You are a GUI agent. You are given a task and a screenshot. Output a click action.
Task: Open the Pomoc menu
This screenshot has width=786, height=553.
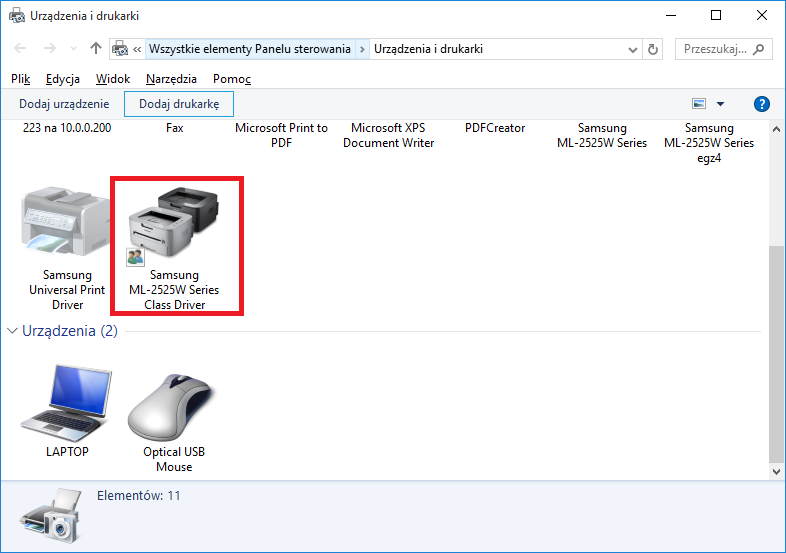click(232, 79)
